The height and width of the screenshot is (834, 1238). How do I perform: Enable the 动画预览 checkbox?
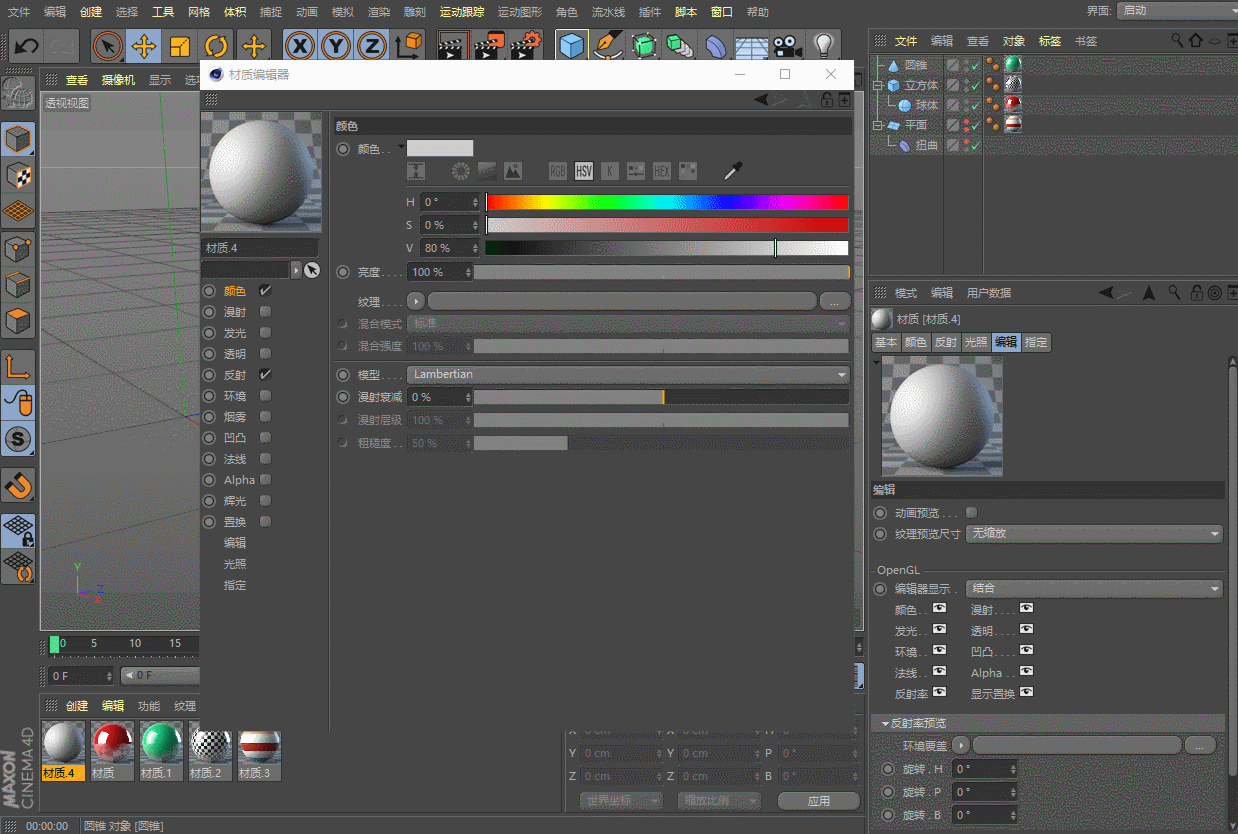coord(971,513)
